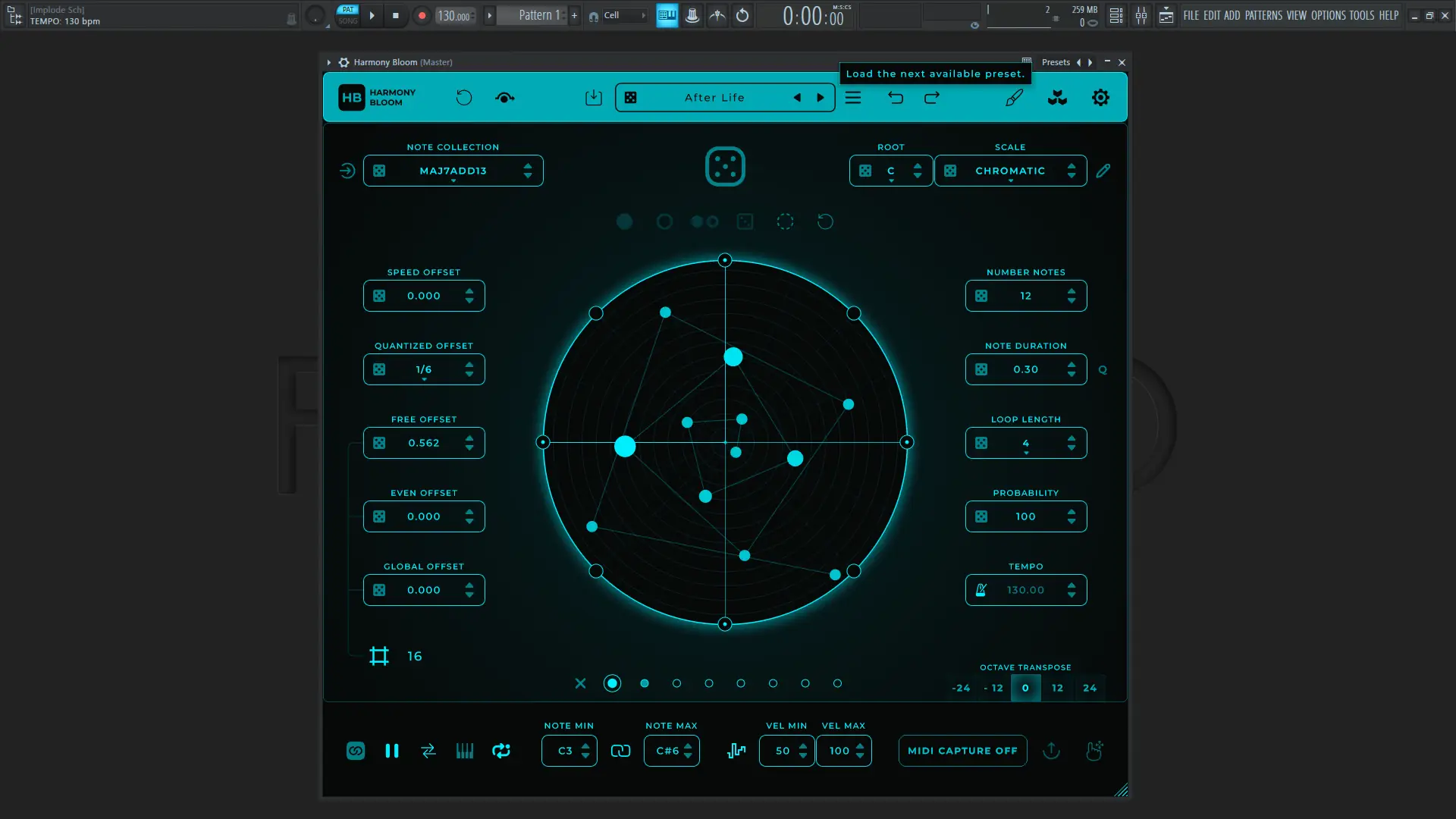
Task: Randomize the Free Offset dice icon
Action: (x=379, y=443)
